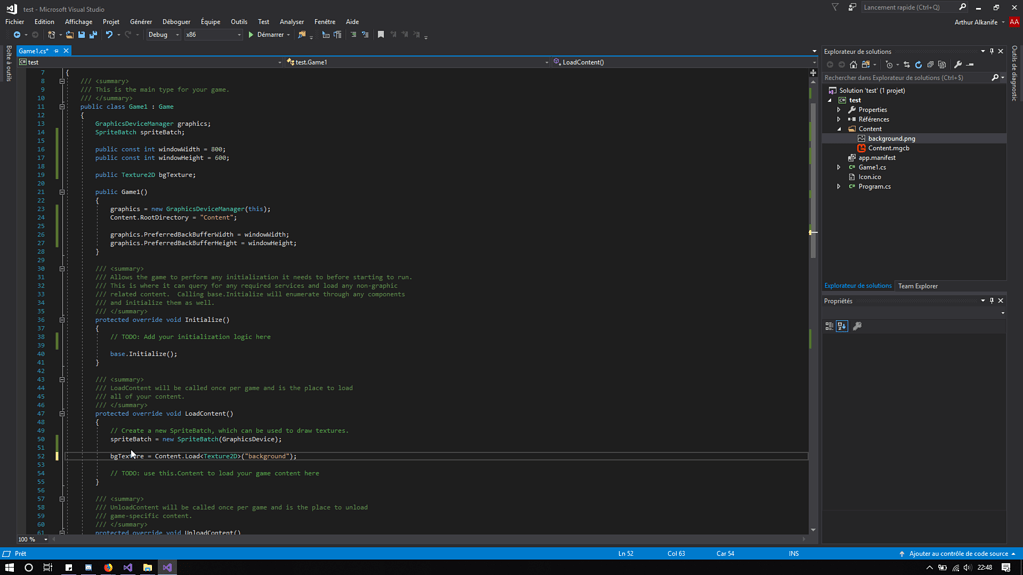Click the Save All toolbar icon
1023x575 pixels.
click(x=93, y=35)
